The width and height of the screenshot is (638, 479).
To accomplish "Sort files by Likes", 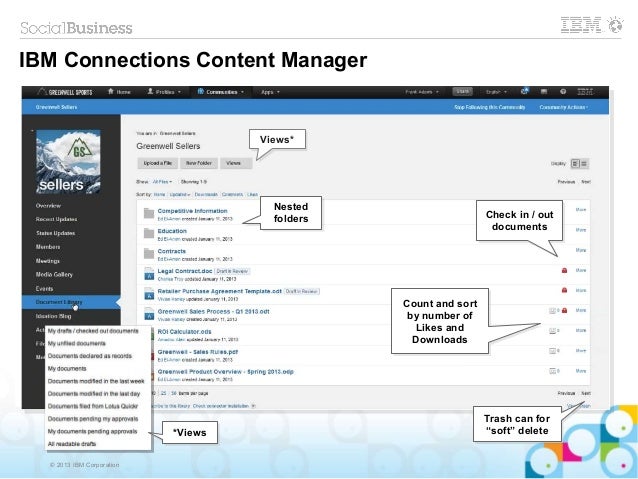I will click(252, 195).
